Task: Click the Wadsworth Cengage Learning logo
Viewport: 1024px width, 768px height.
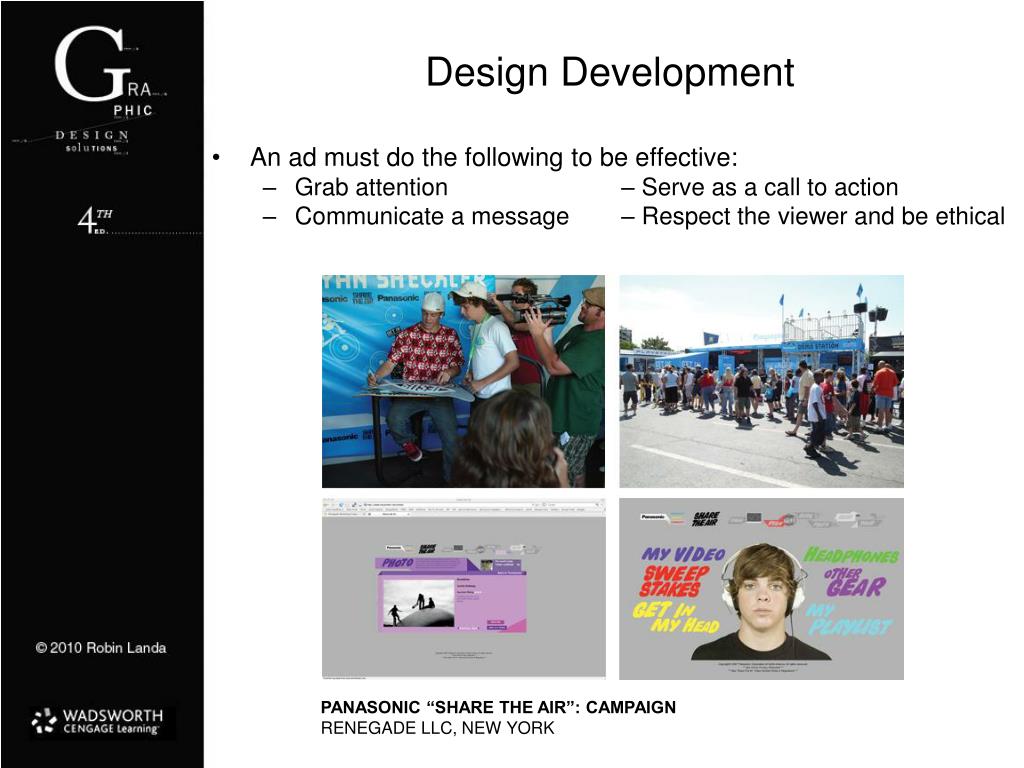Action: point(98,721)
